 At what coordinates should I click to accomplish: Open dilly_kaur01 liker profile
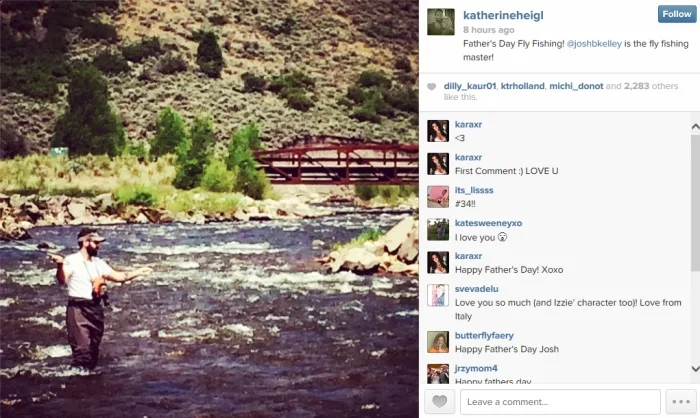tap(470, 86)
